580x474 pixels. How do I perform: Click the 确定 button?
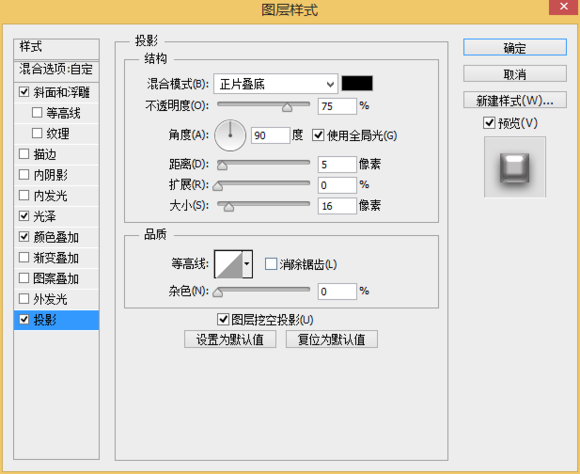515,47
